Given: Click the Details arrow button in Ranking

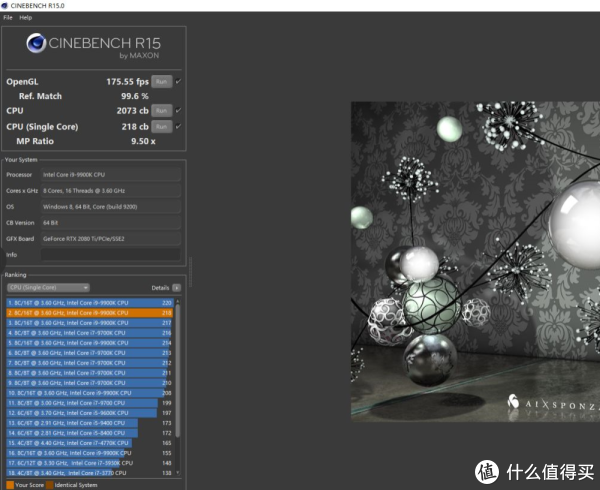Looking at the screenshot, I should coord(176,288).
